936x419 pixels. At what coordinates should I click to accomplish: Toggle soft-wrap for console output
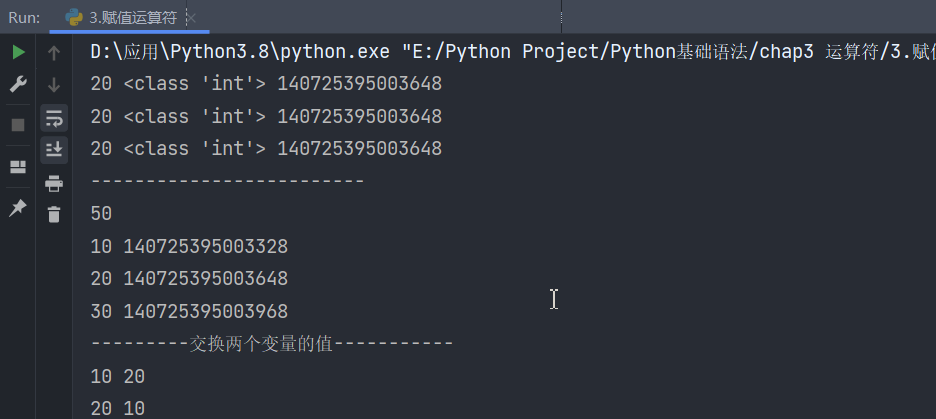click(x=54, y=118)
